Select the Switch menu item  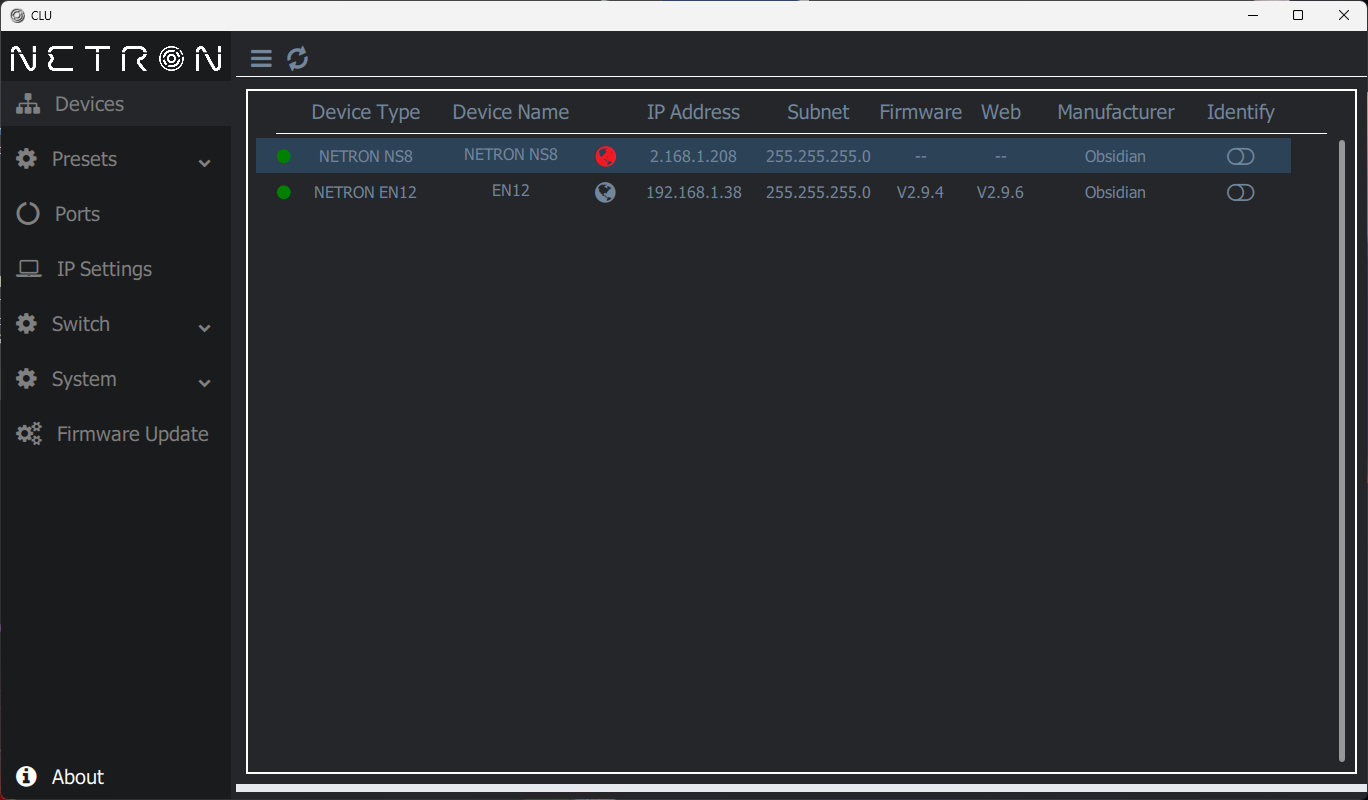pyautogui.click(x=116, y=324)
